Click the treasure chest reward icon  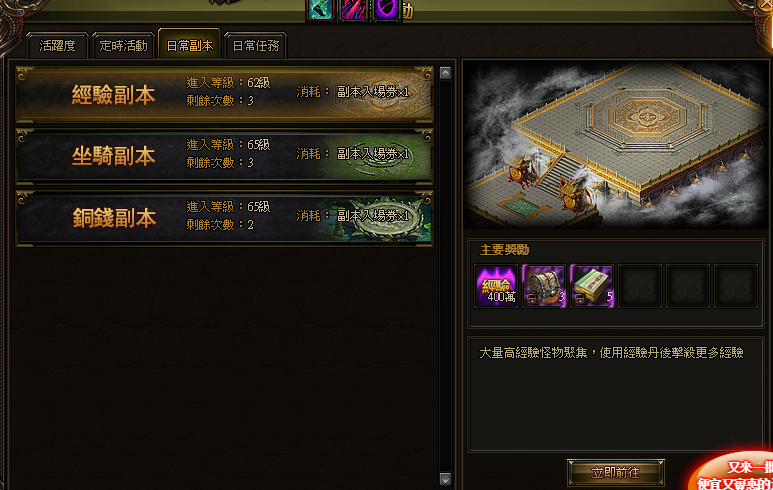coord(544,286)
